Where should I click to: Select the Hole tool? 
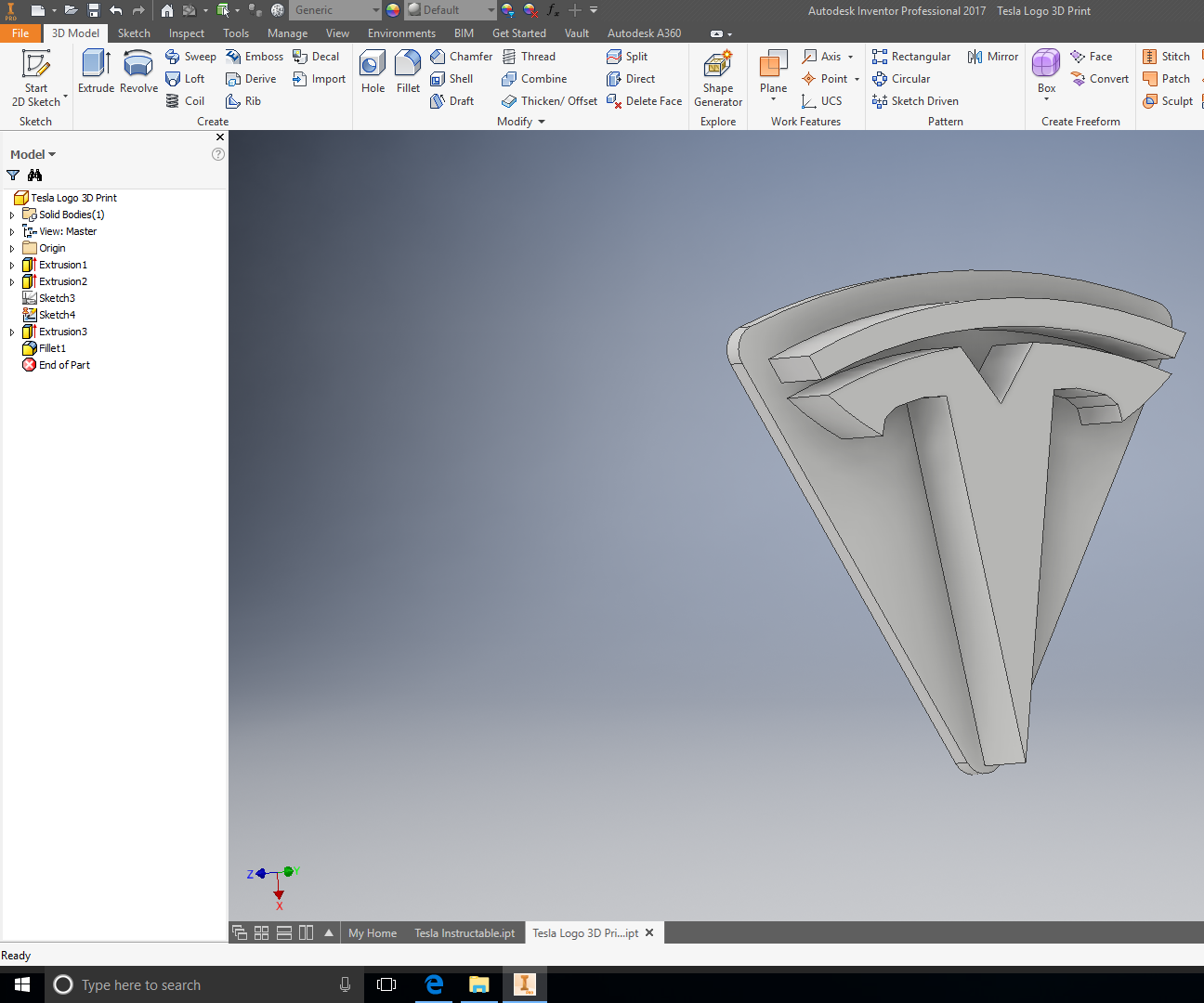[x=373, y=72]
